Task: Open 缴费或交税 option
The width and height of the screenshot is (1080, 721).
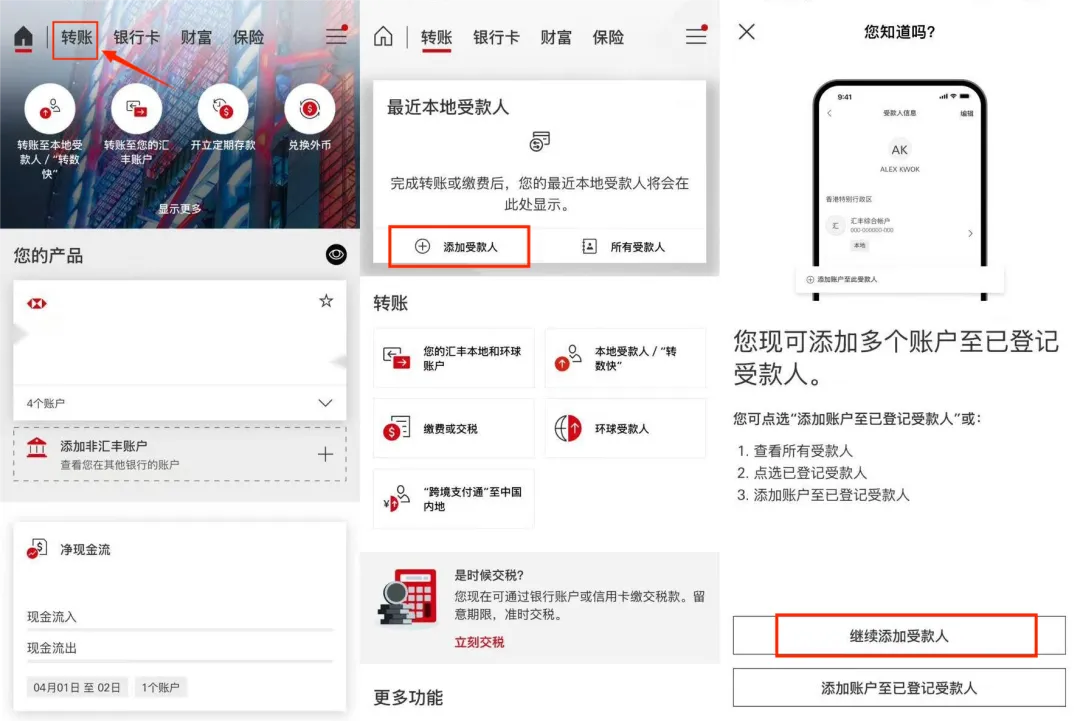Action: point(453,428)
